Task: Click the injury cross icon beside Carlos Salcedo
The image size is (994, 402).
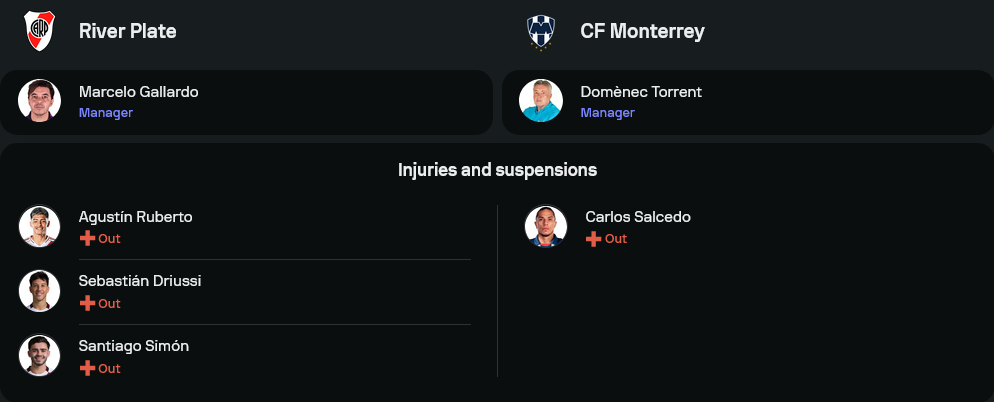Action: [x=593, y=239]
